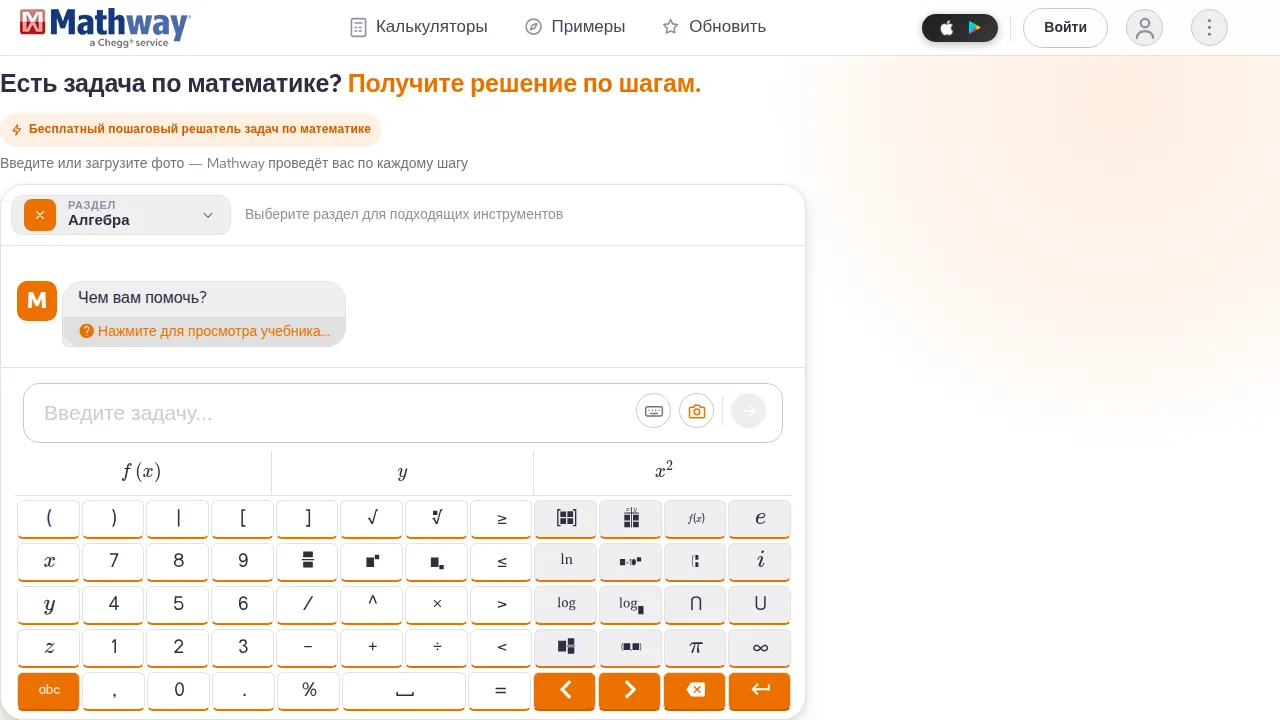Insert the percent sign key

click(x=308, y=691)
